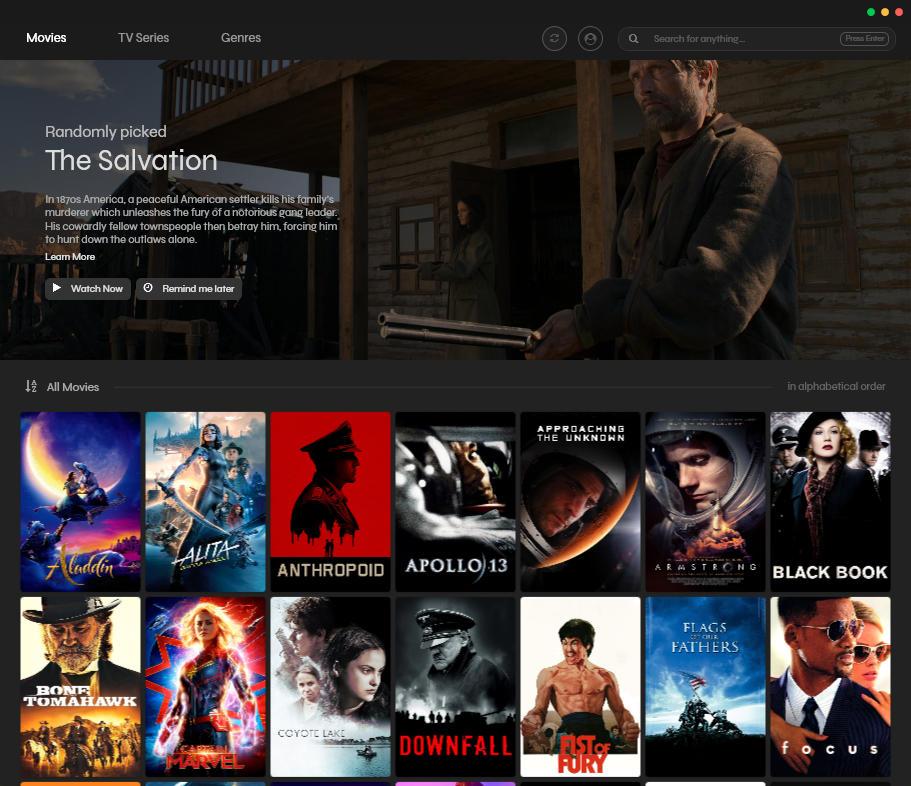This screenshot has width=911, height=786.
Task: Focus the Search for anything field
Action: point(756,38)
